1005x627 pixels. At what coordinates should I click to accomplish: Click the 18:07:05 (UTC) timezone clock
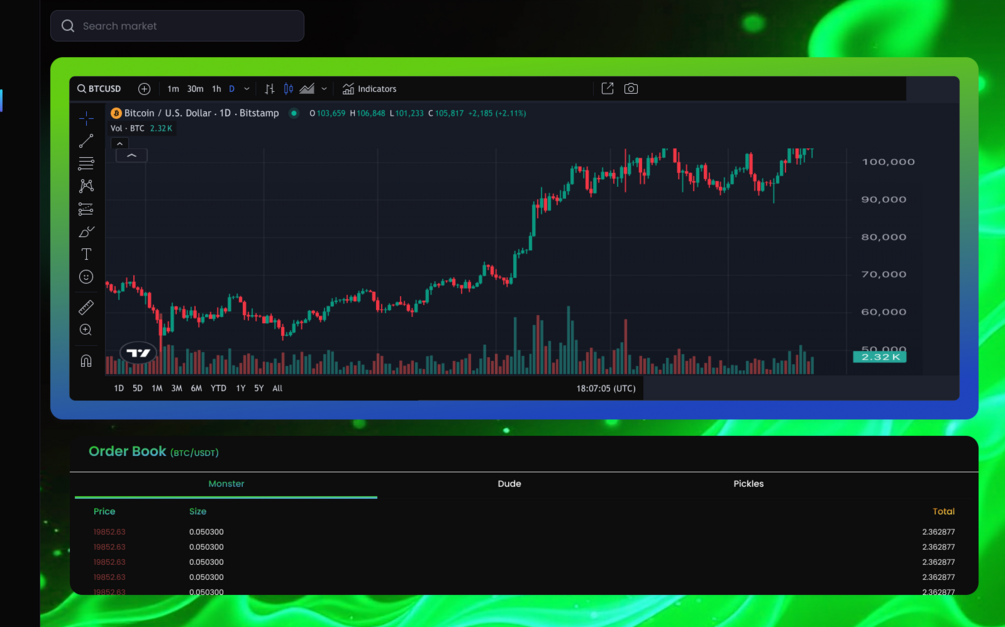[x=606, y=389]
